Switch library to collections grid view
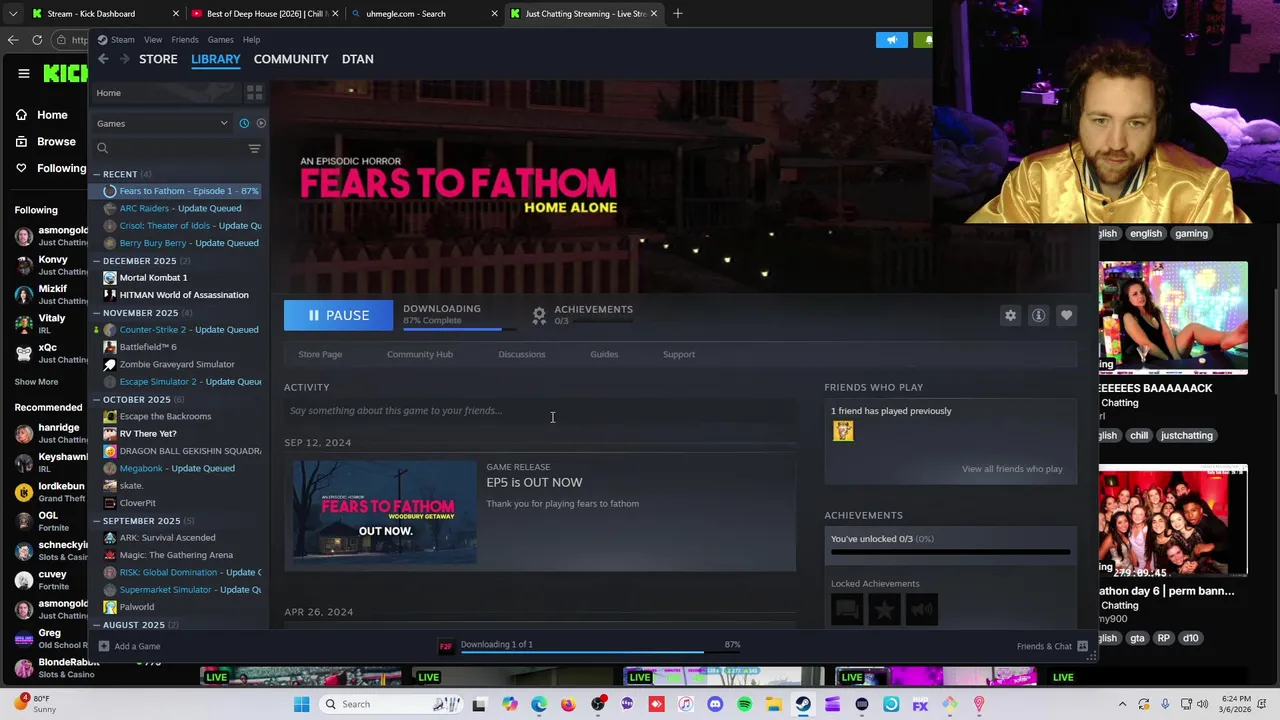 click(254, 93)
